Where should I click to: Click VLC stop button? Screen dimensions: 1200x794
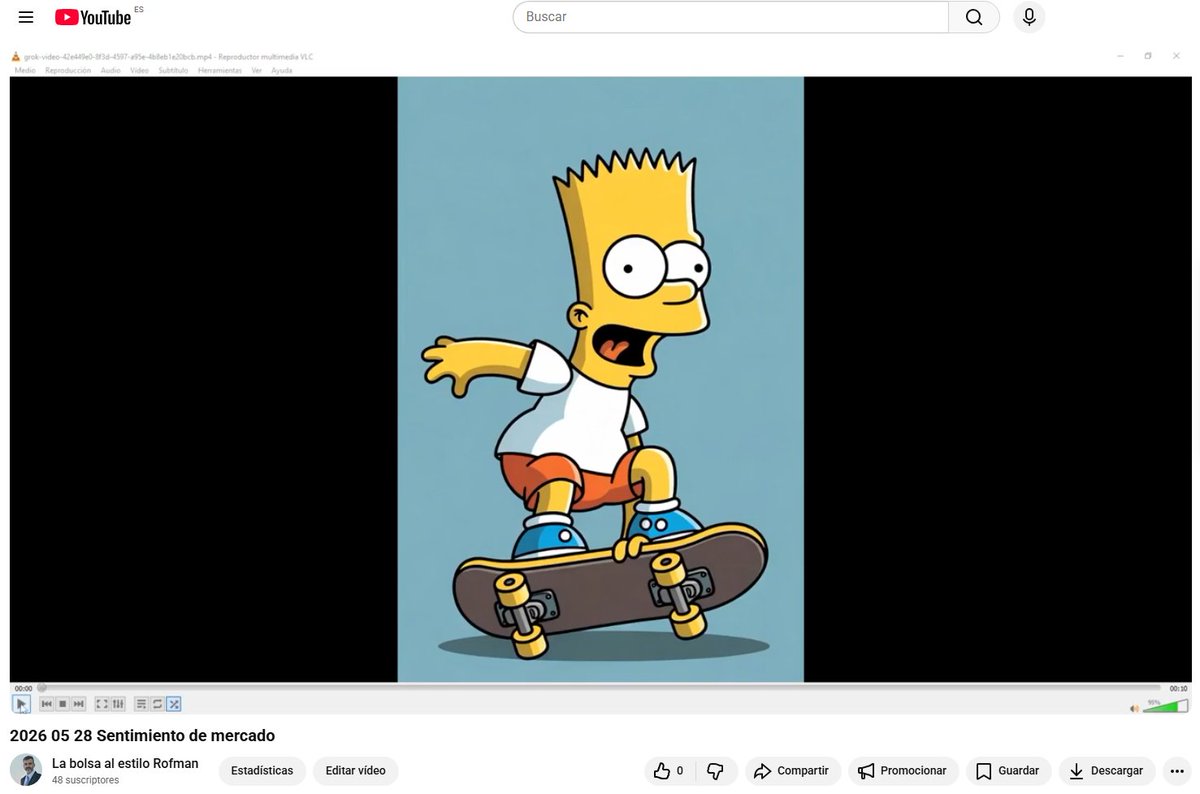[62, 704]
